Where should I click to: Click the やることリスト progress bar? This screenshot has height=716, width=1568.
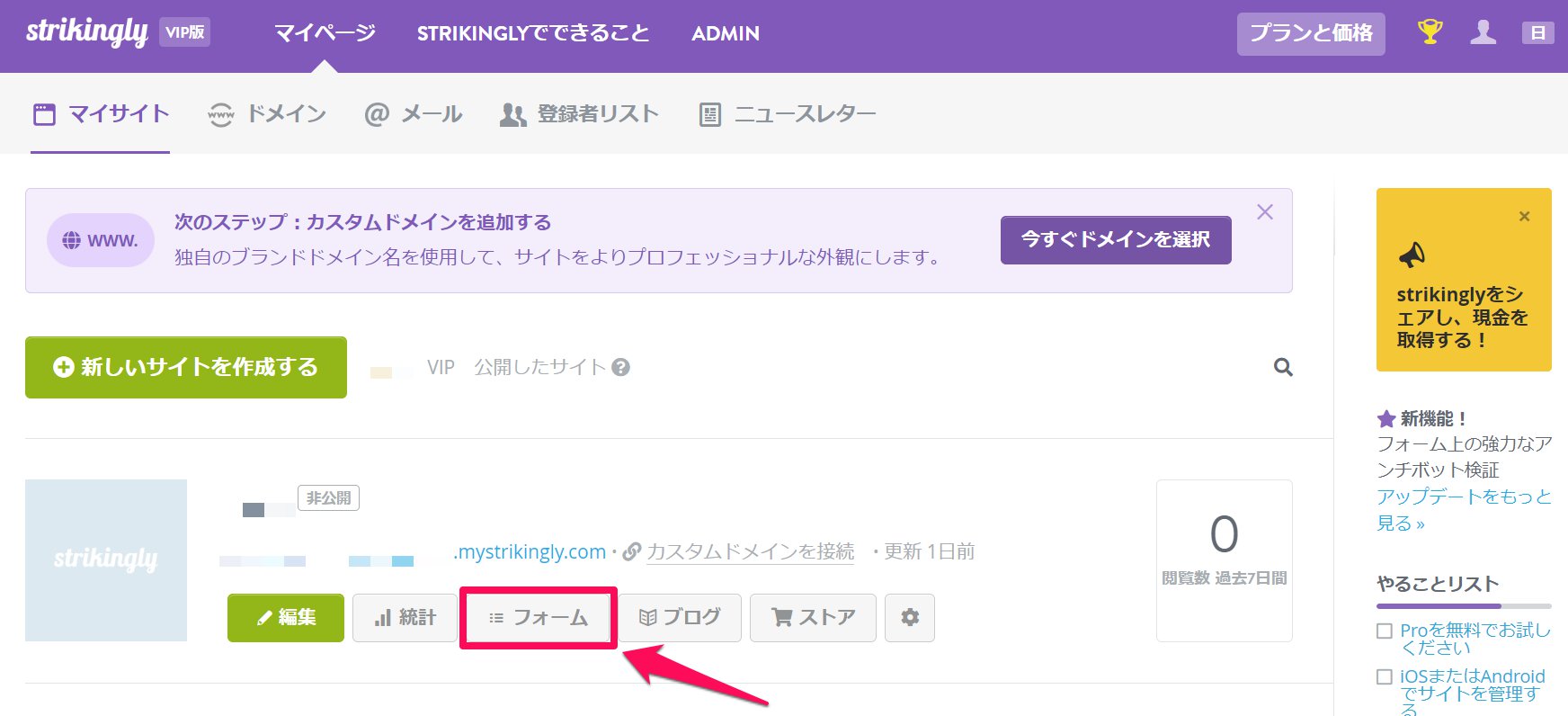pos(1464,606)
